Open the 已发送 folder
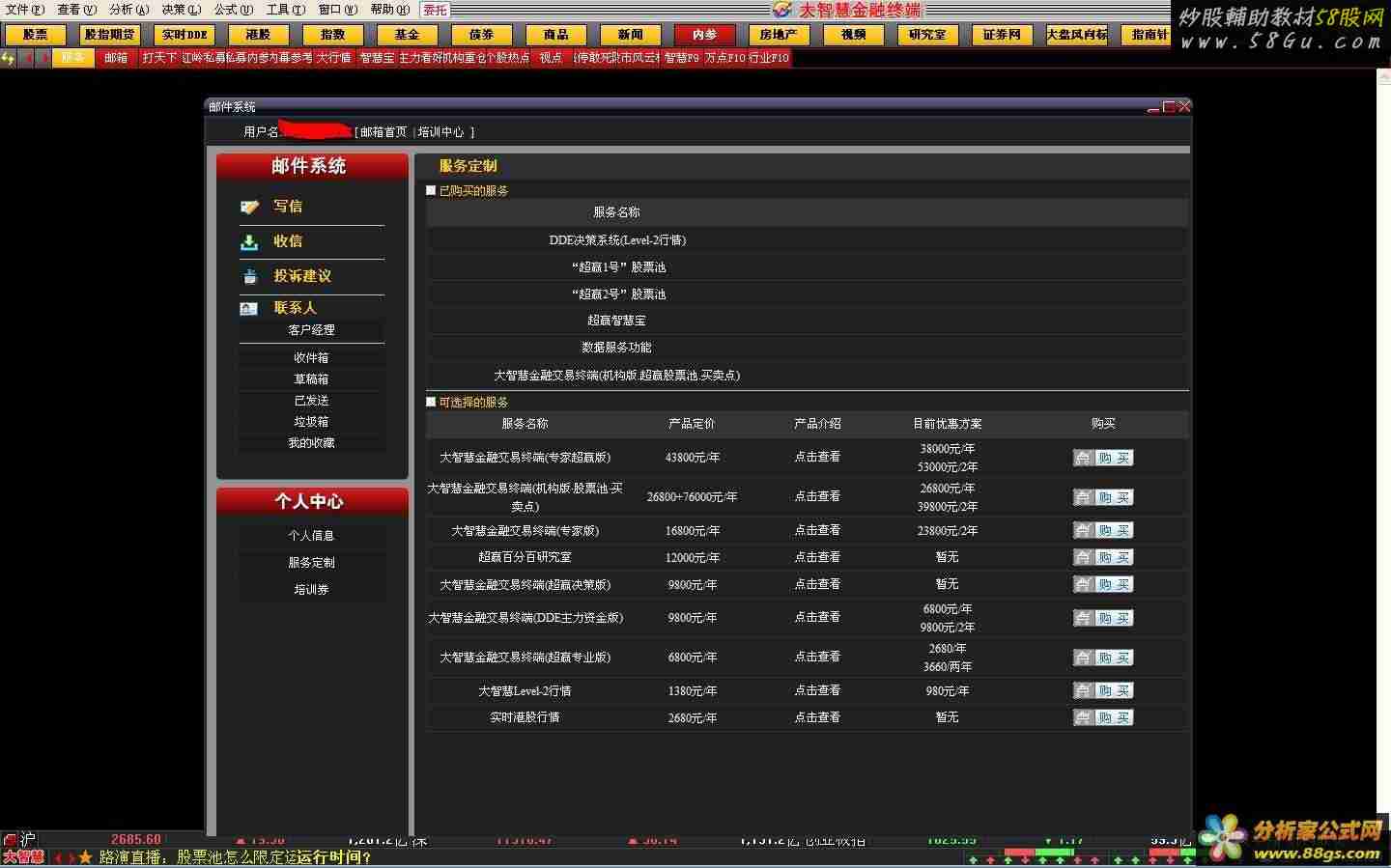The width and height of the screenshot is (1391, 868). tap(311, 401)
